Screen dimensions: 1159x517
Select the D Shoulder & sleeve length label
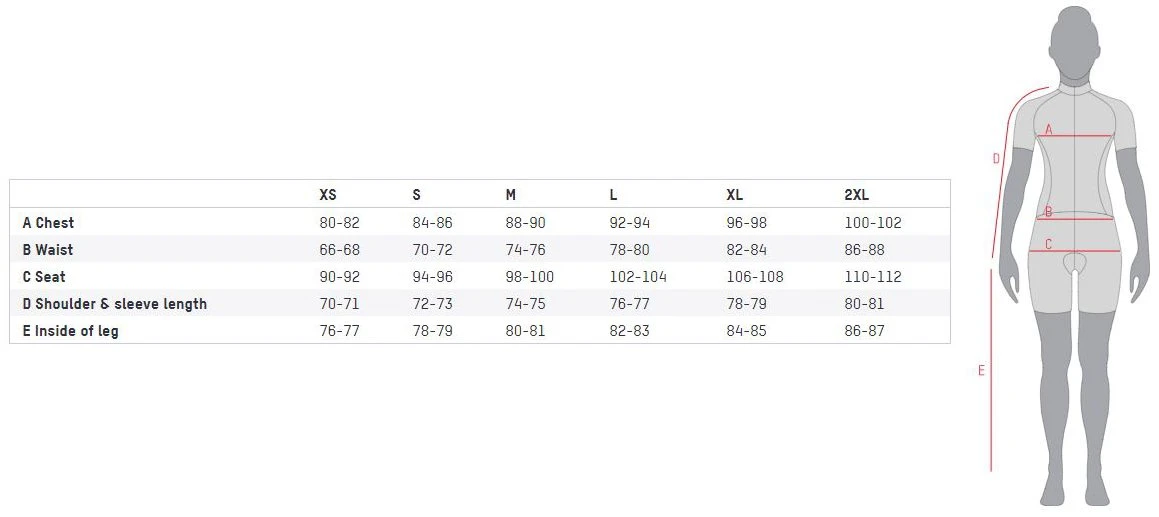click(x=114, y=303)
